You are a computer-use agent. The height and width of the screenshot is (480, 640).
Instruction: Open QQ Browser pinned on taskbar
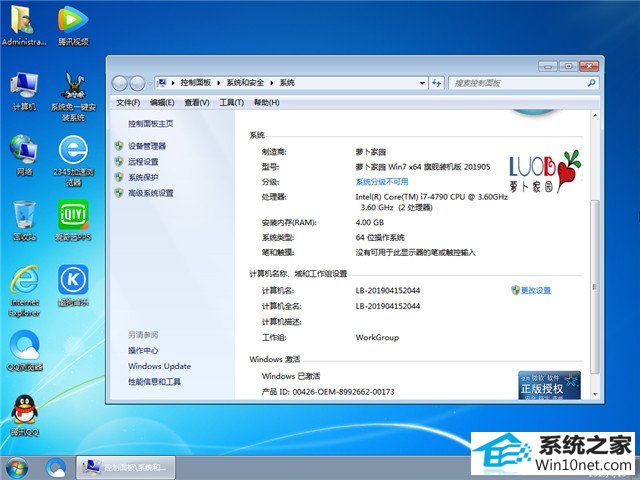point(56,468)
